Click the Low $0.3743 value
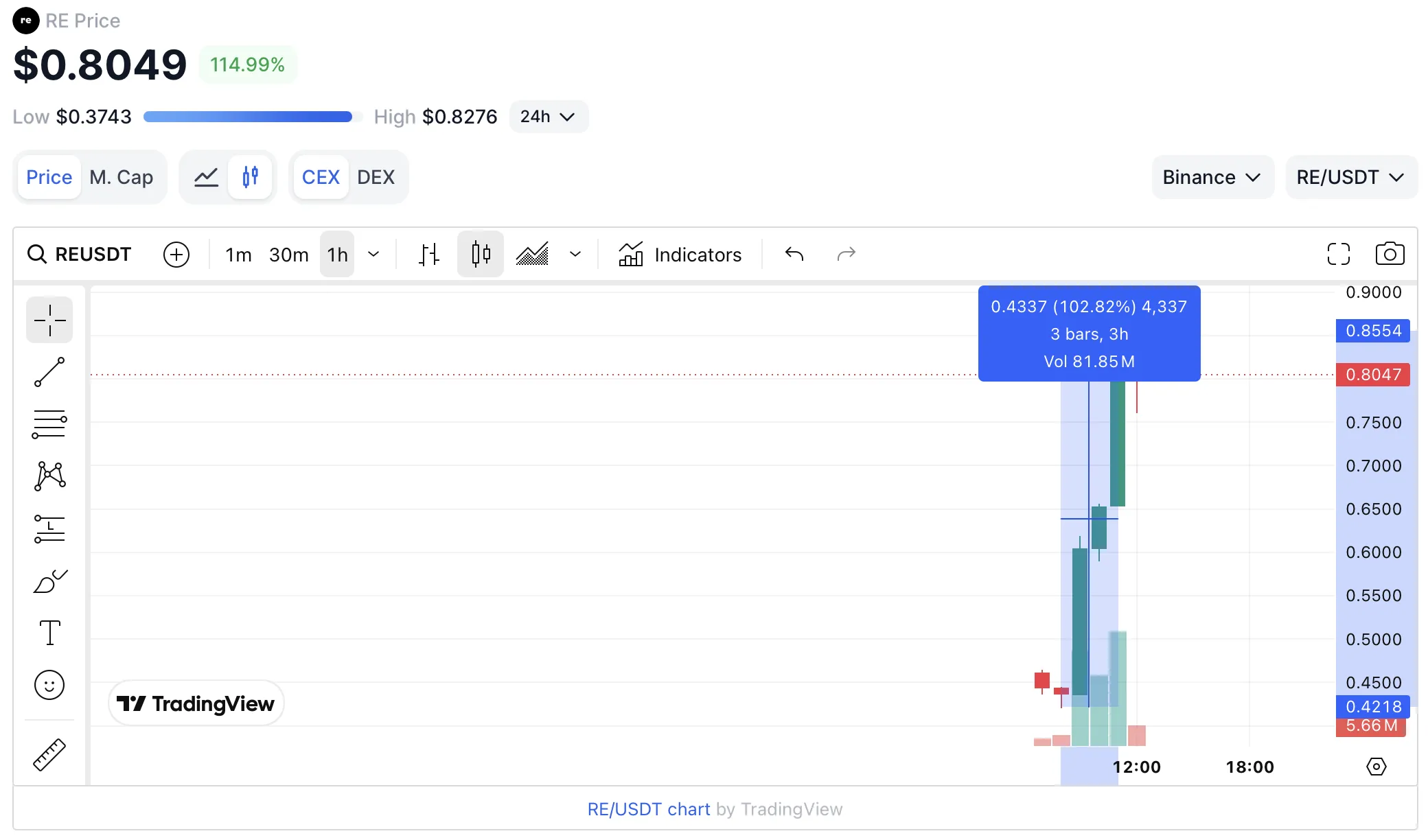Viewport: 1428px width, 840px height. (72, 117)
